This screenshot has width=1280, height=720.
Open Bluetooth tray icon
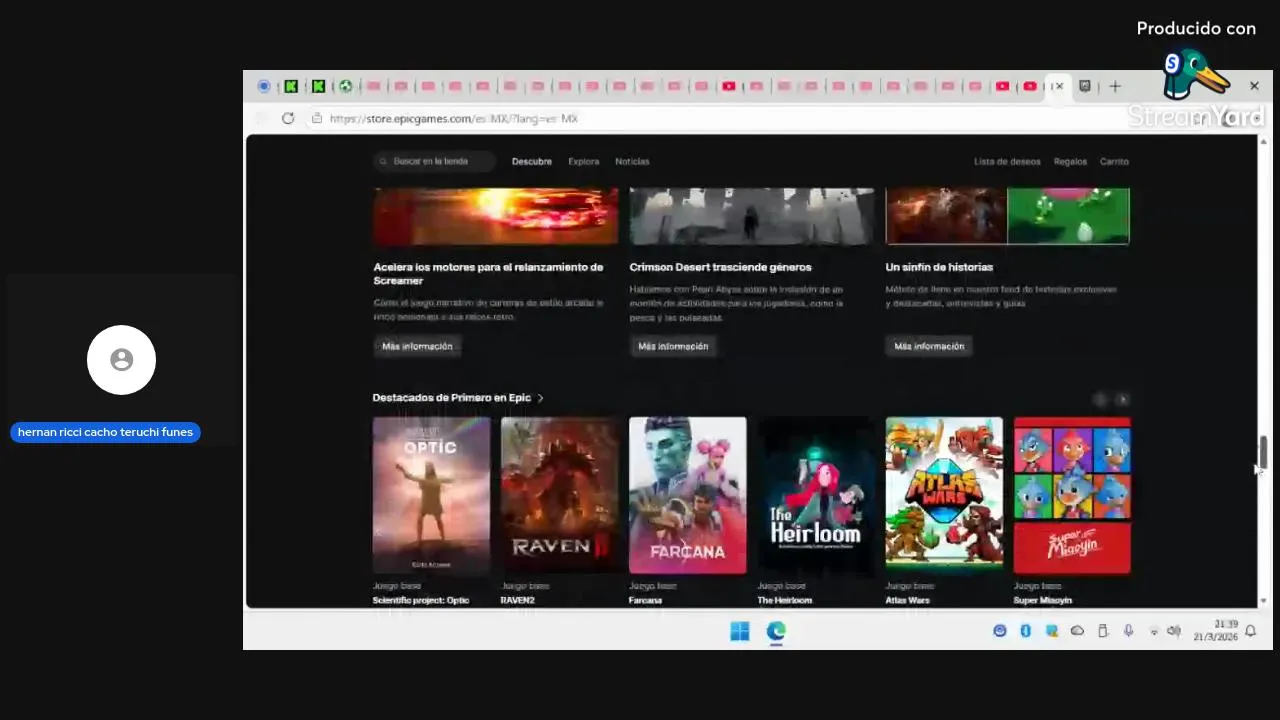(1025, 631)
